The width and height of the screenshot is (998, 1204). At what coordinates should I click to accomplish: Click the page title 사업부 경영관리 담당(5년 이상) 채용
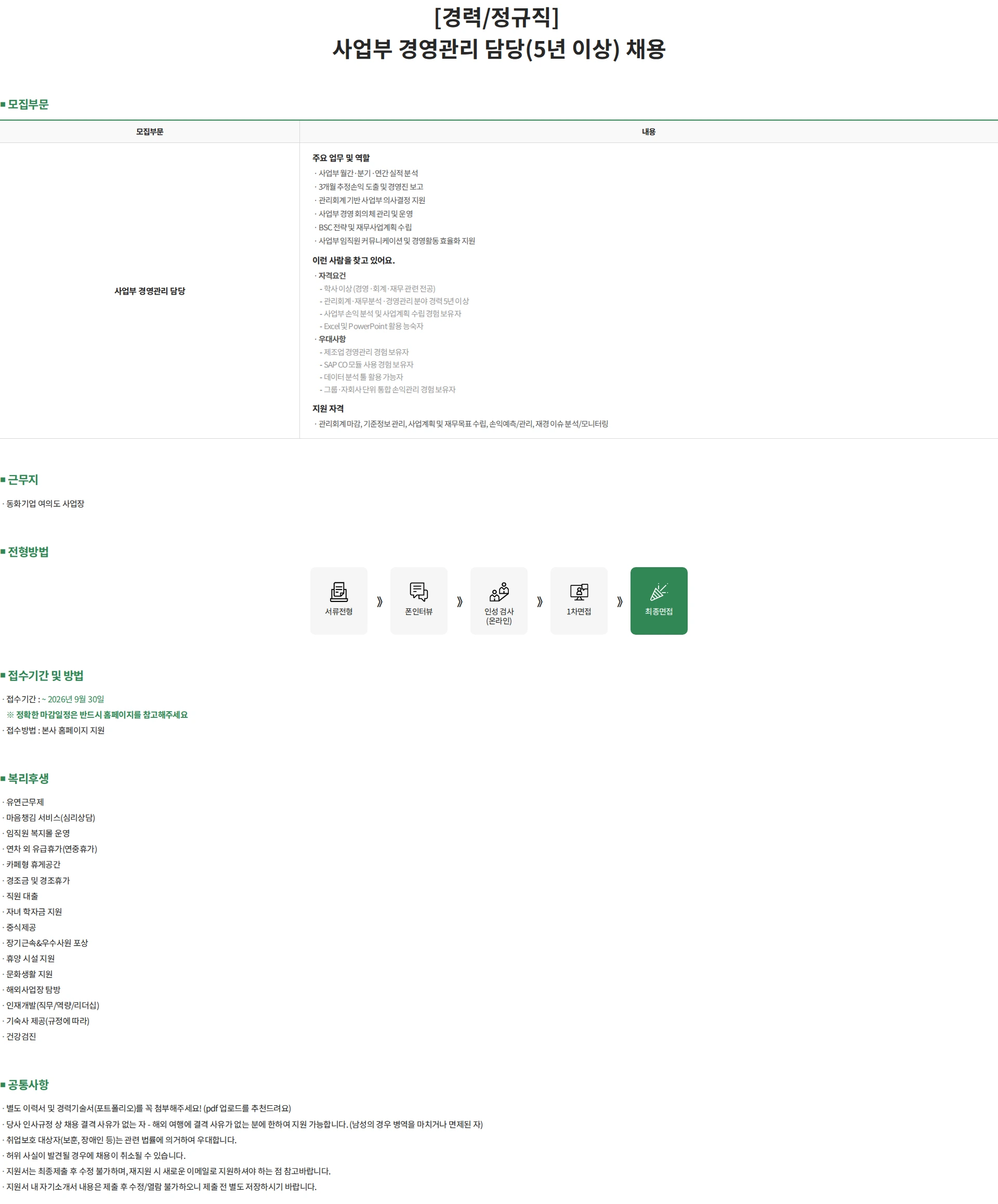click(x=498, y=49)
